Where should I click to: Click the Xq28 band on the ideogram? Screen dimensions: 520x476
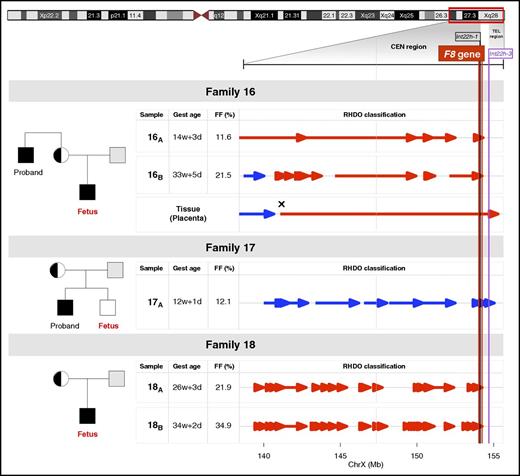(491, 15)
